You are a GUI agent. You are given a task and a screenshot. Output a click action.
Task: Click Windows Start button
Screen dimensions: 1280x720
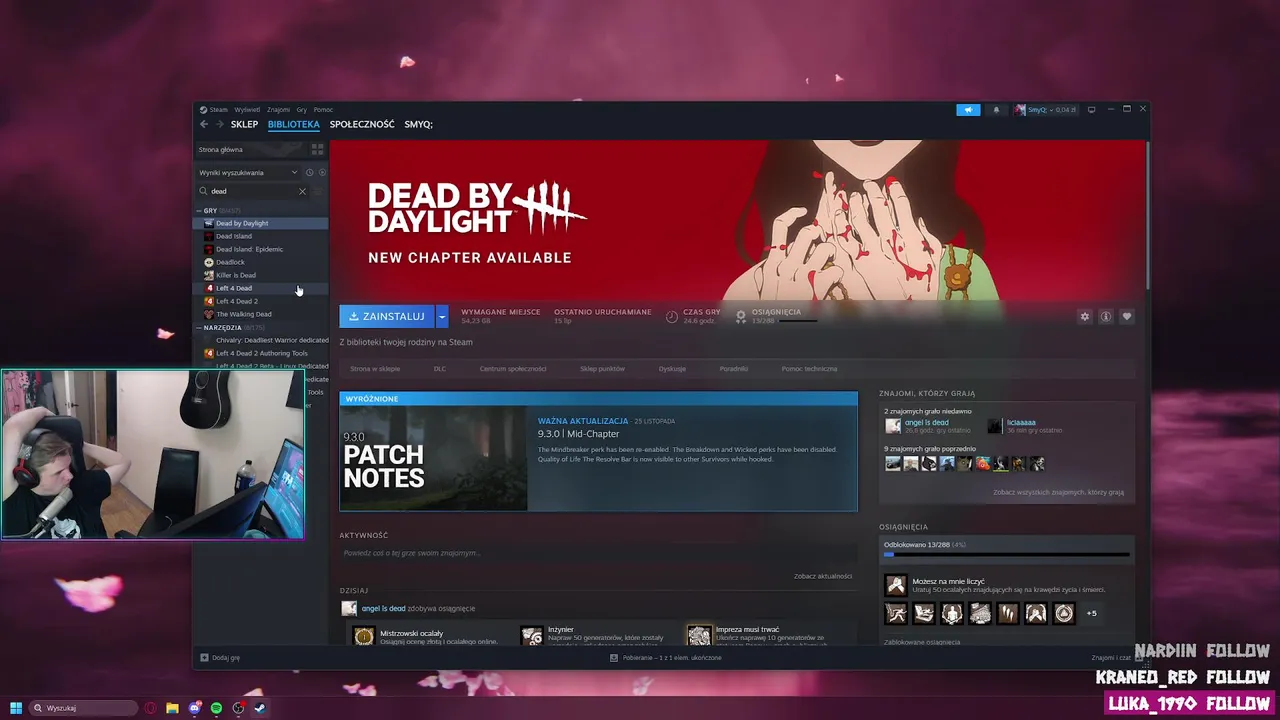16,708
